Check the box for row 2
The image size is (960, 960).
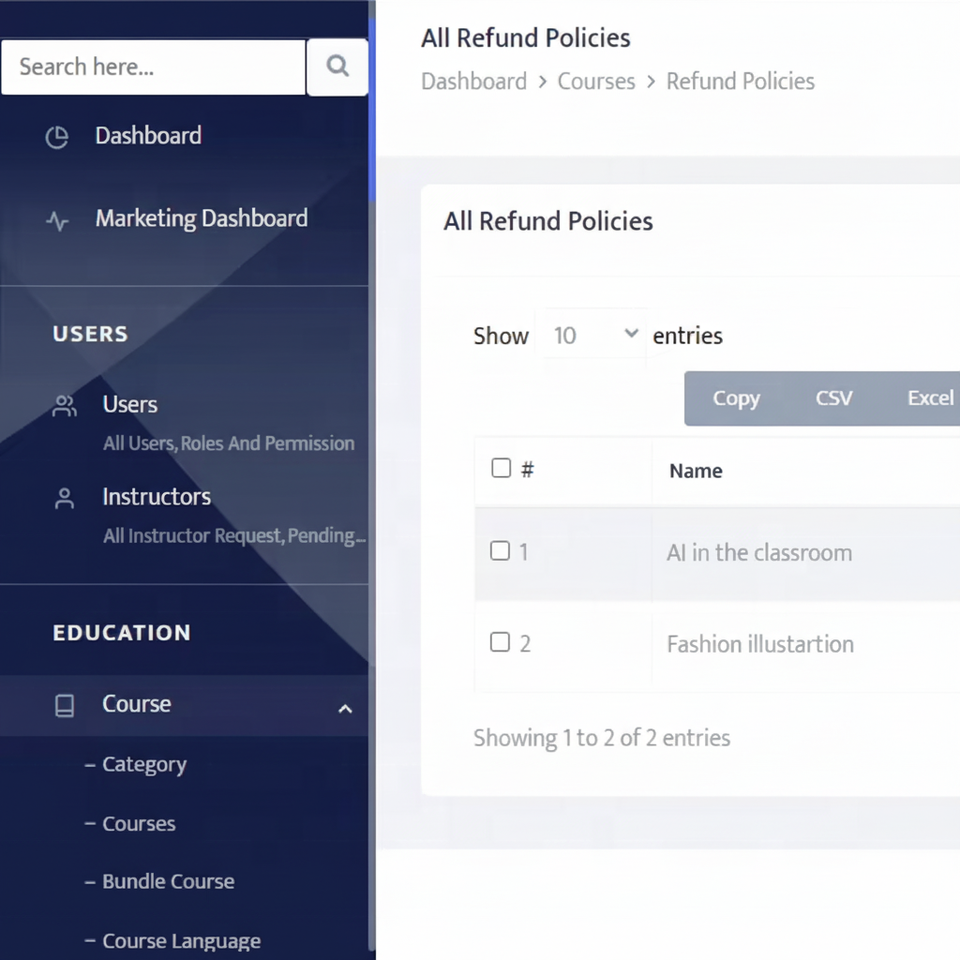point(500,642)
